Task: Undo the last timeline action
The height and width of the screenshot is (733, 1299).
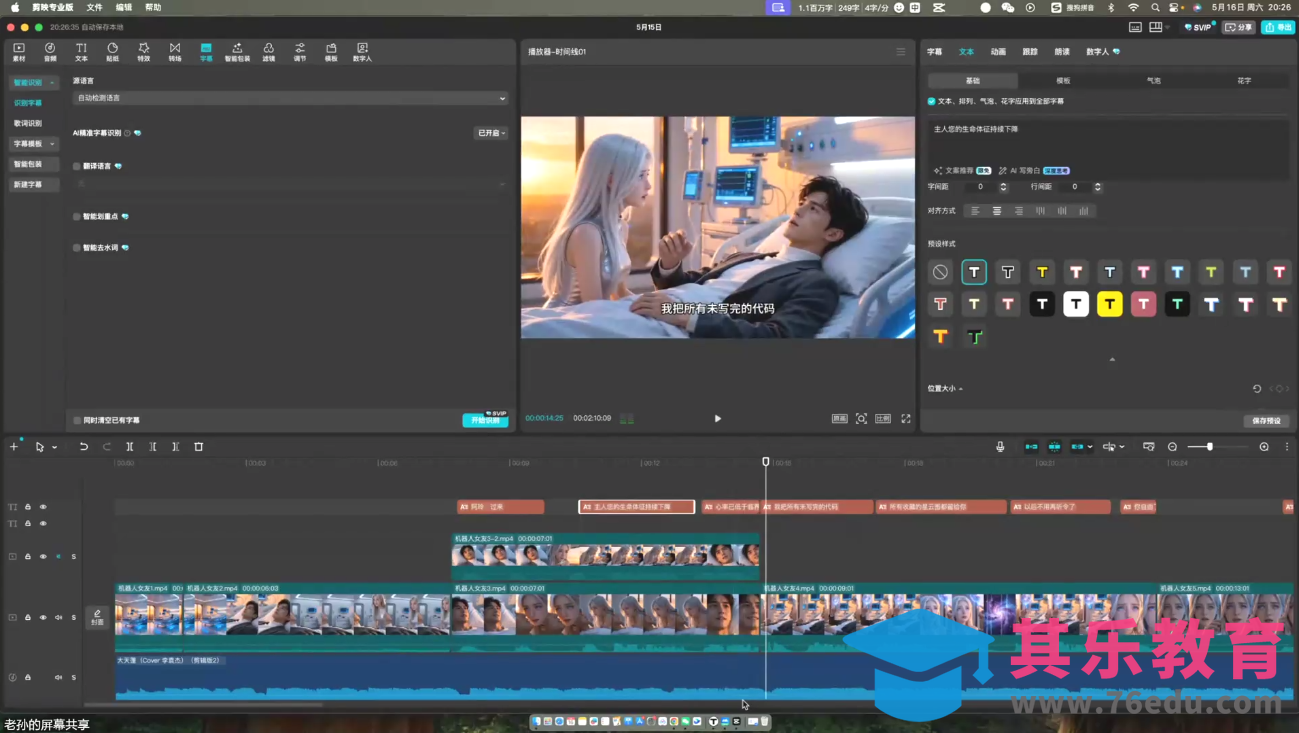Action: 84,447
